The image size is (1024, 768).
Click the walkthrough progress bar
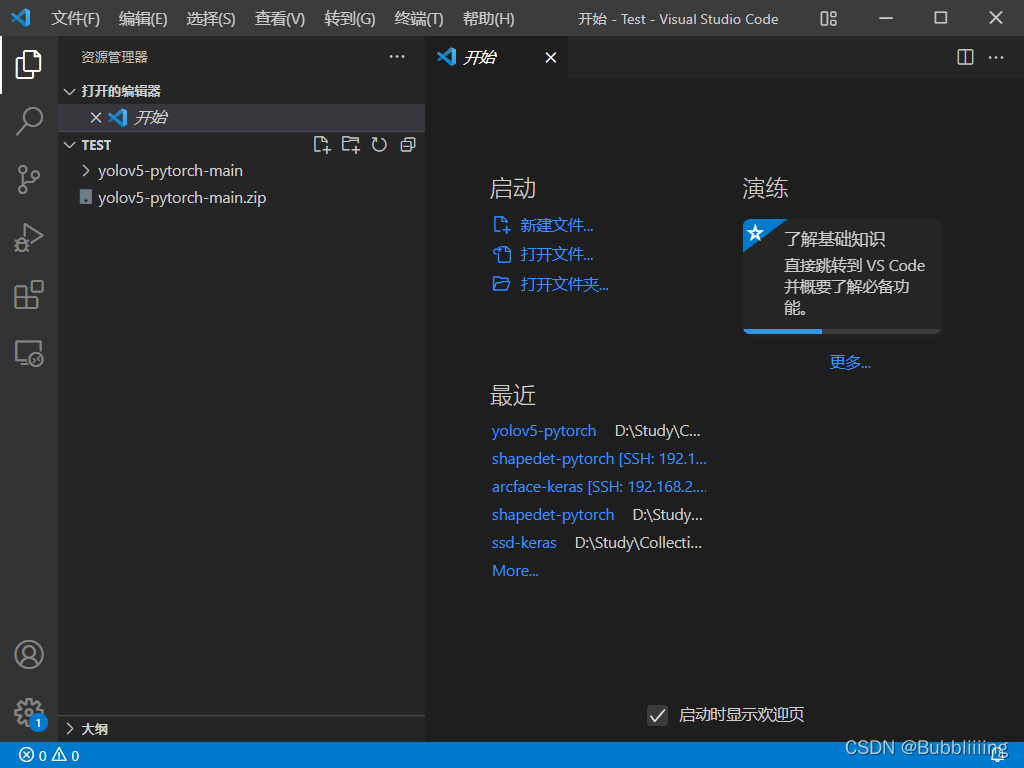[842, 331]
